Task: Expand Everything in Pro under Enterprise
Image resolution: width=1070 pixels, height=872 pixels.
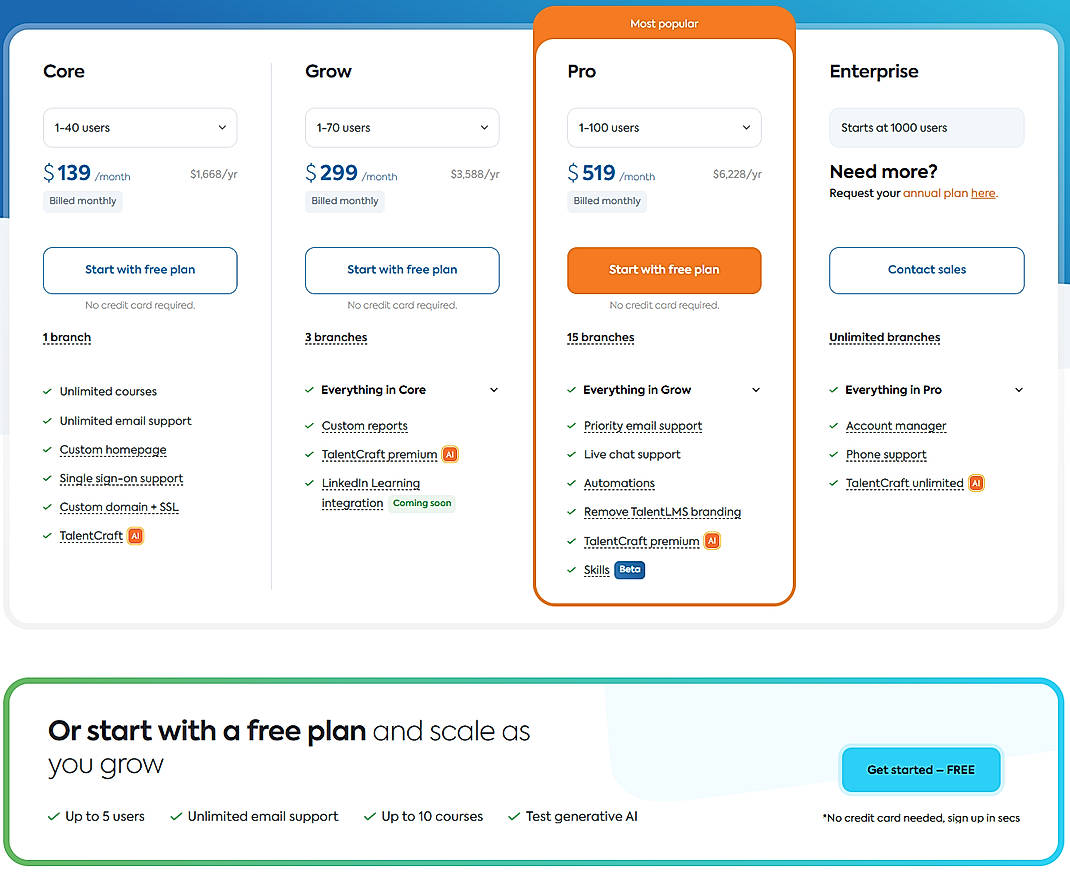Action: pos(1018,389)
